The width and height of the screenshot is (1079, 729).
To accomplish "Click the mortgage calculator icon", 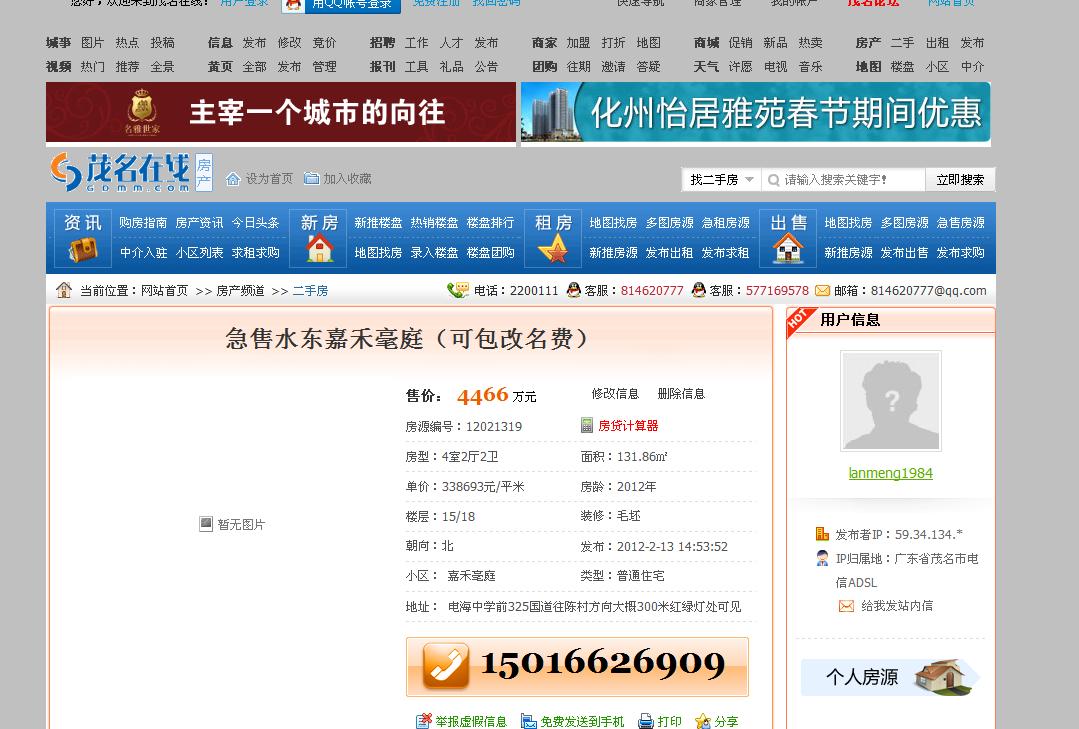I will (587, 426).
